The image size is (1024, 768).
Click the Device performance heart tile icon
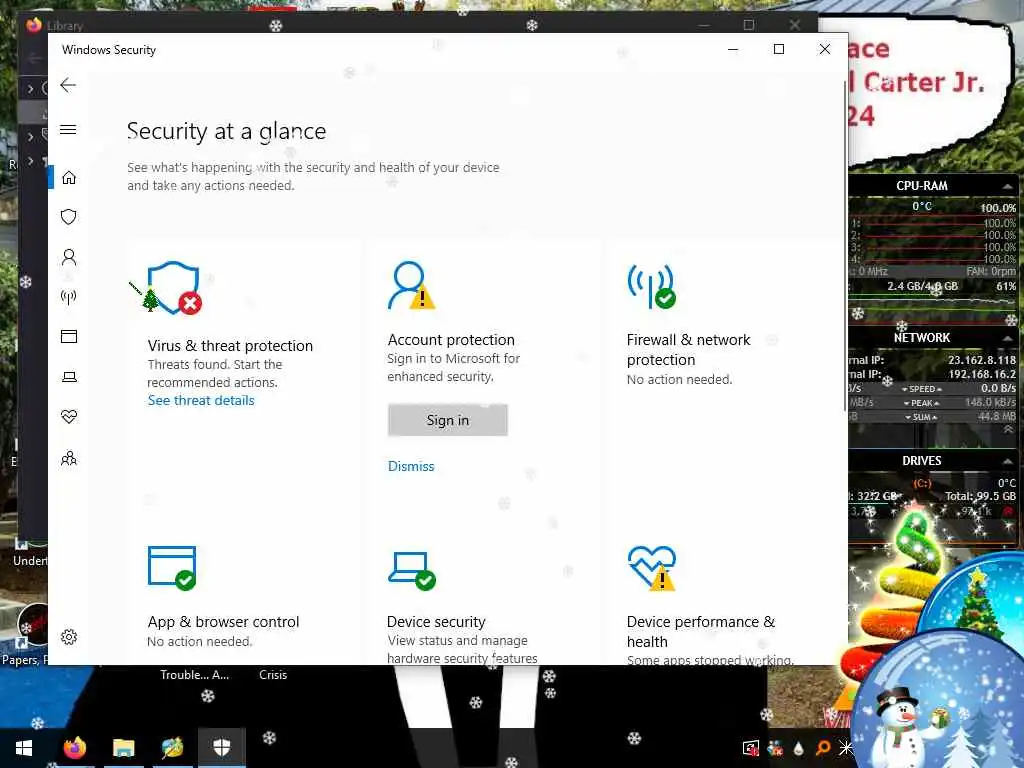point(652,568)
